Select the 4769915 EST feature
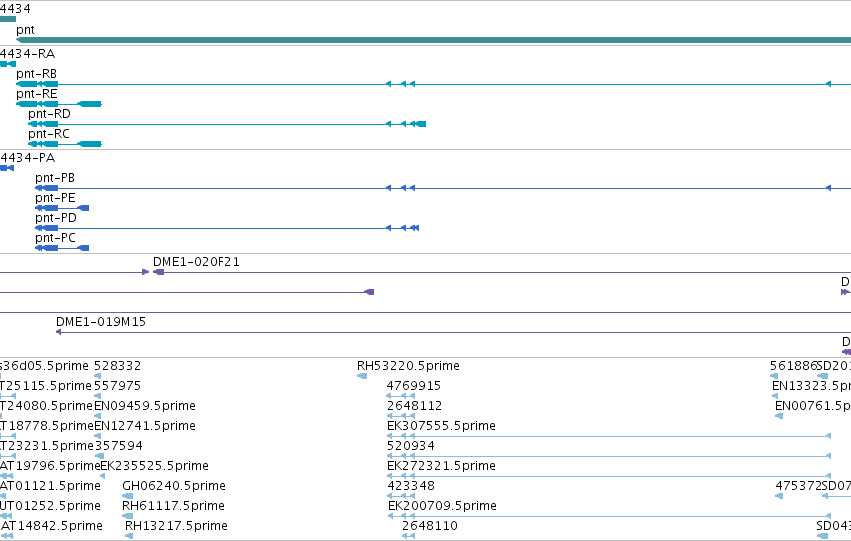The width and height of the screenshot is (851, 541). click(401, 396)
